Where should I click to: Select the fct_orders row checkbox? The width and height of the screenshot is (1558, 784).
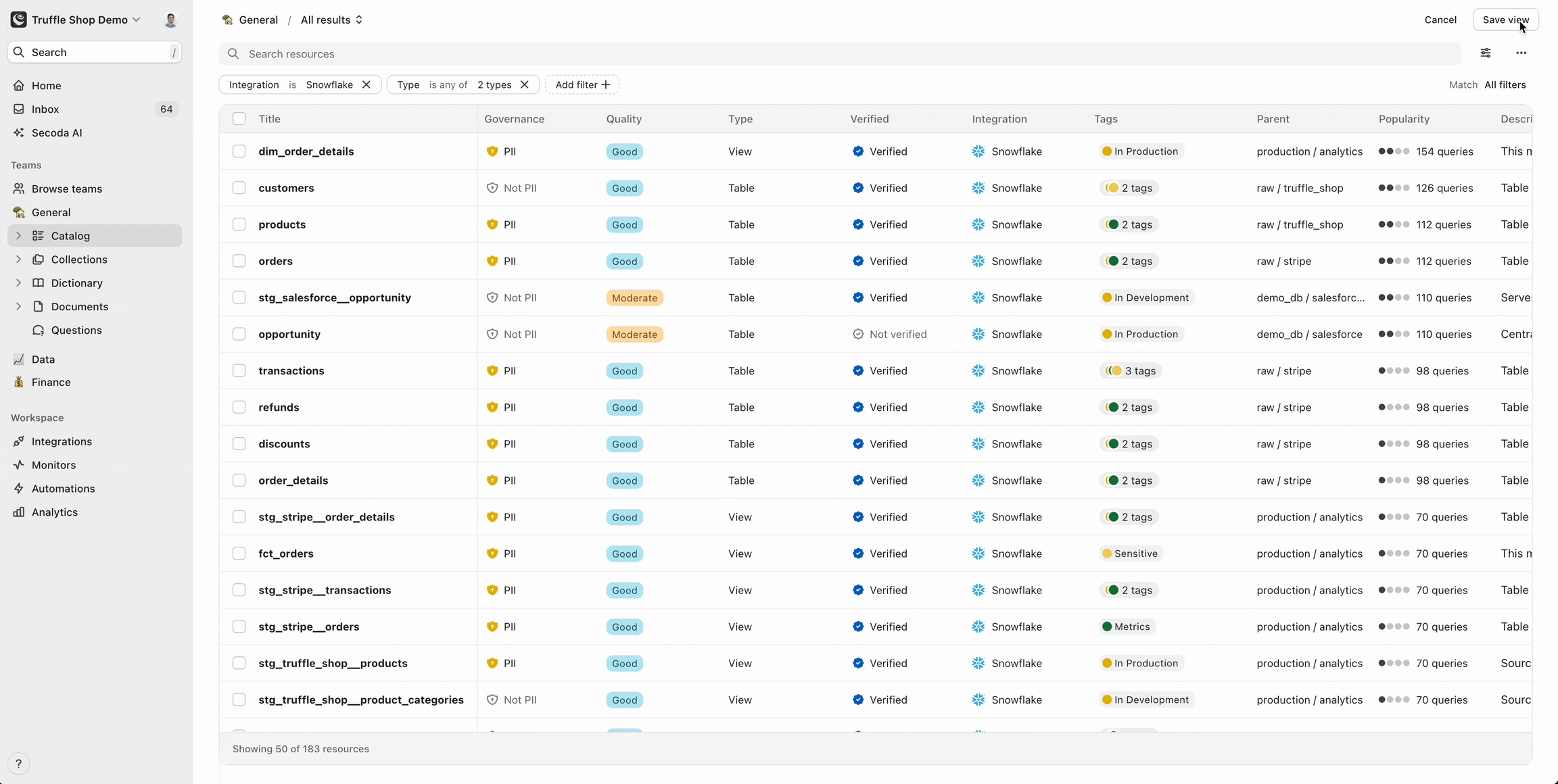pyautogui.click(x=239, y=554)
